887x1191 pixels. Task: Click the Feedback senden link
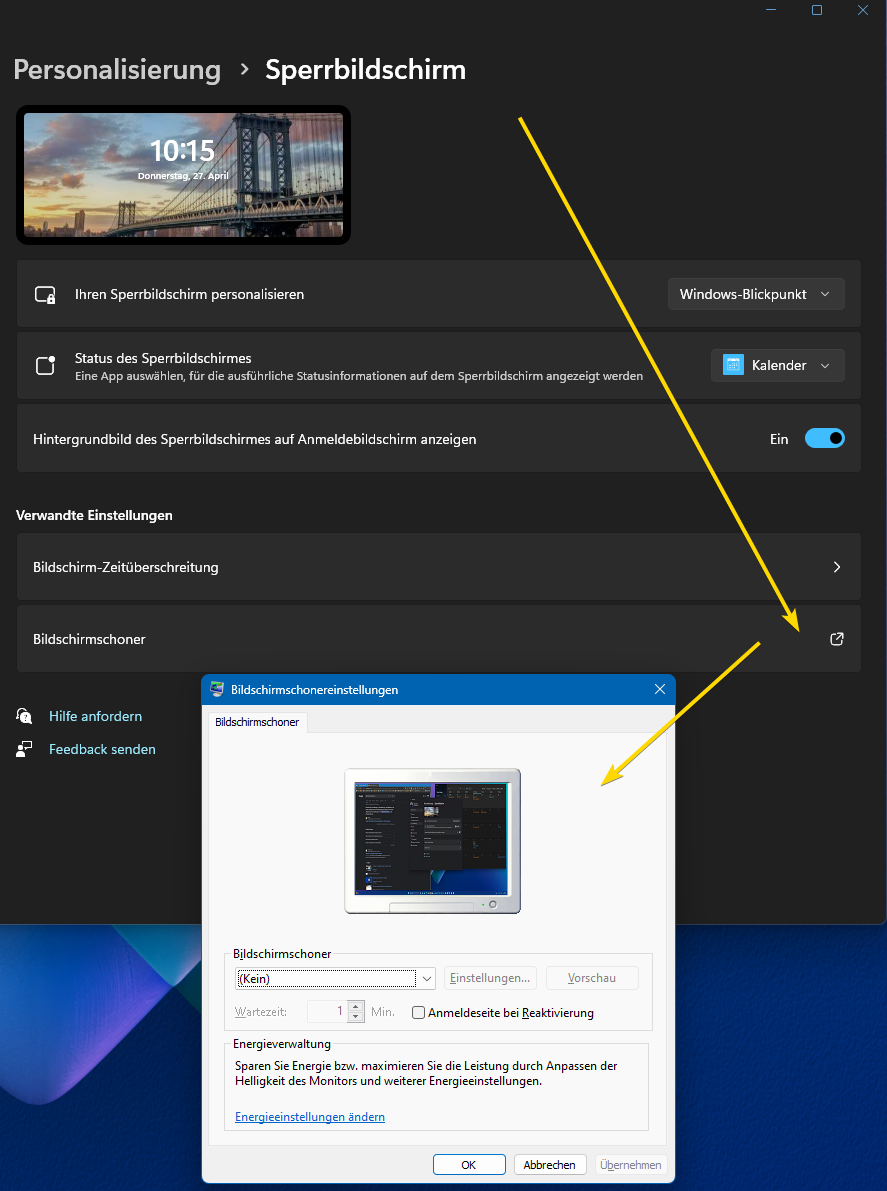coord(103,749)
